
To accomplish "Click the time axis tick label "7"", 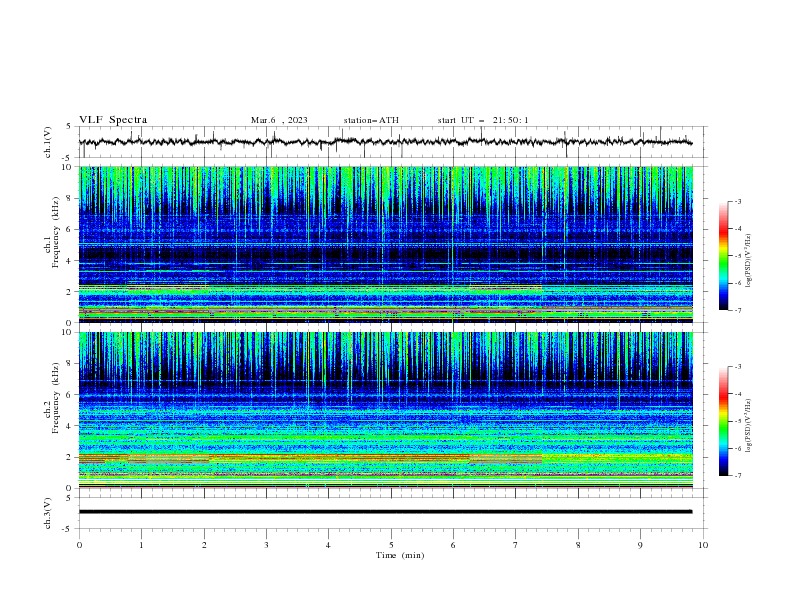I will (x=516, y=545).
